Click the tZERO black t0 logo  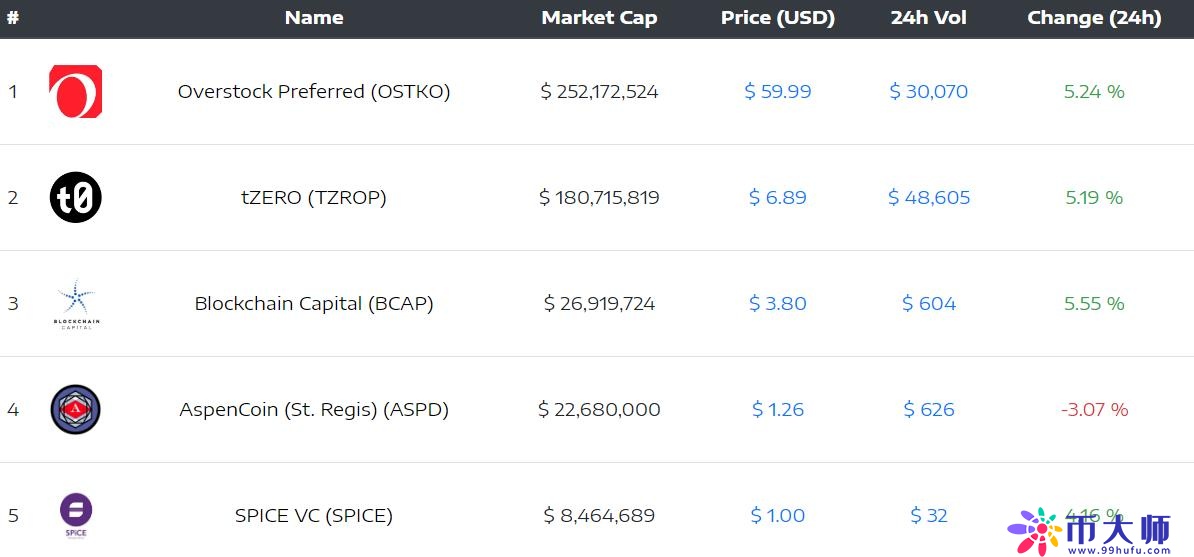point(75,197)
